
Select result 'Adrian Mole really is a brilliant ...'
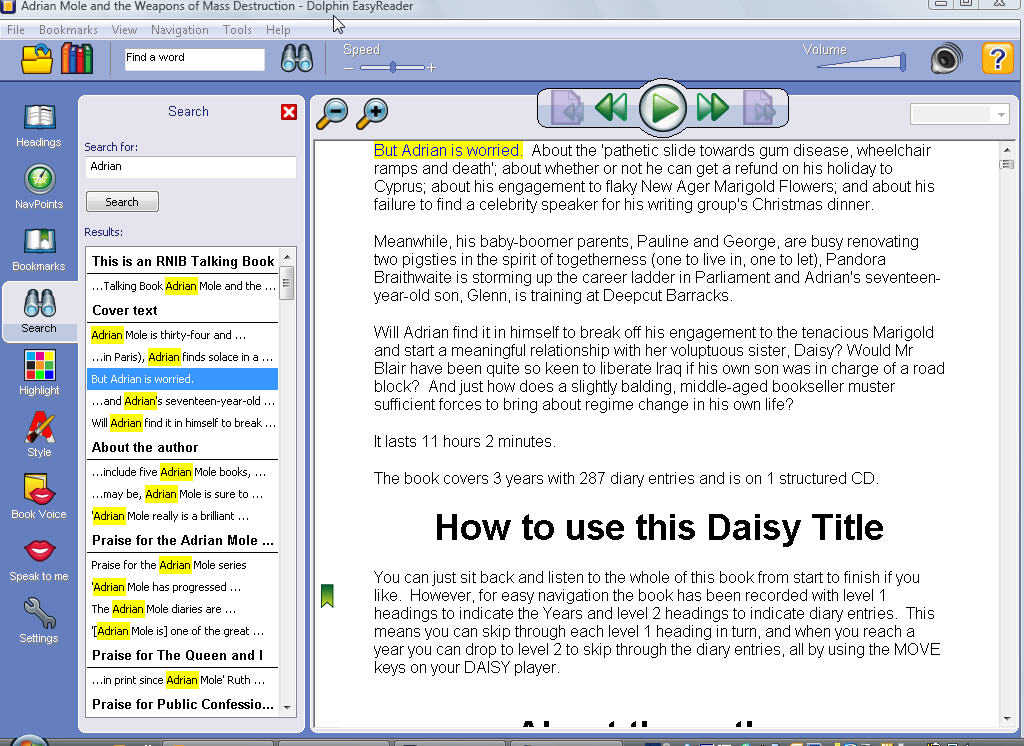[183, 516]
